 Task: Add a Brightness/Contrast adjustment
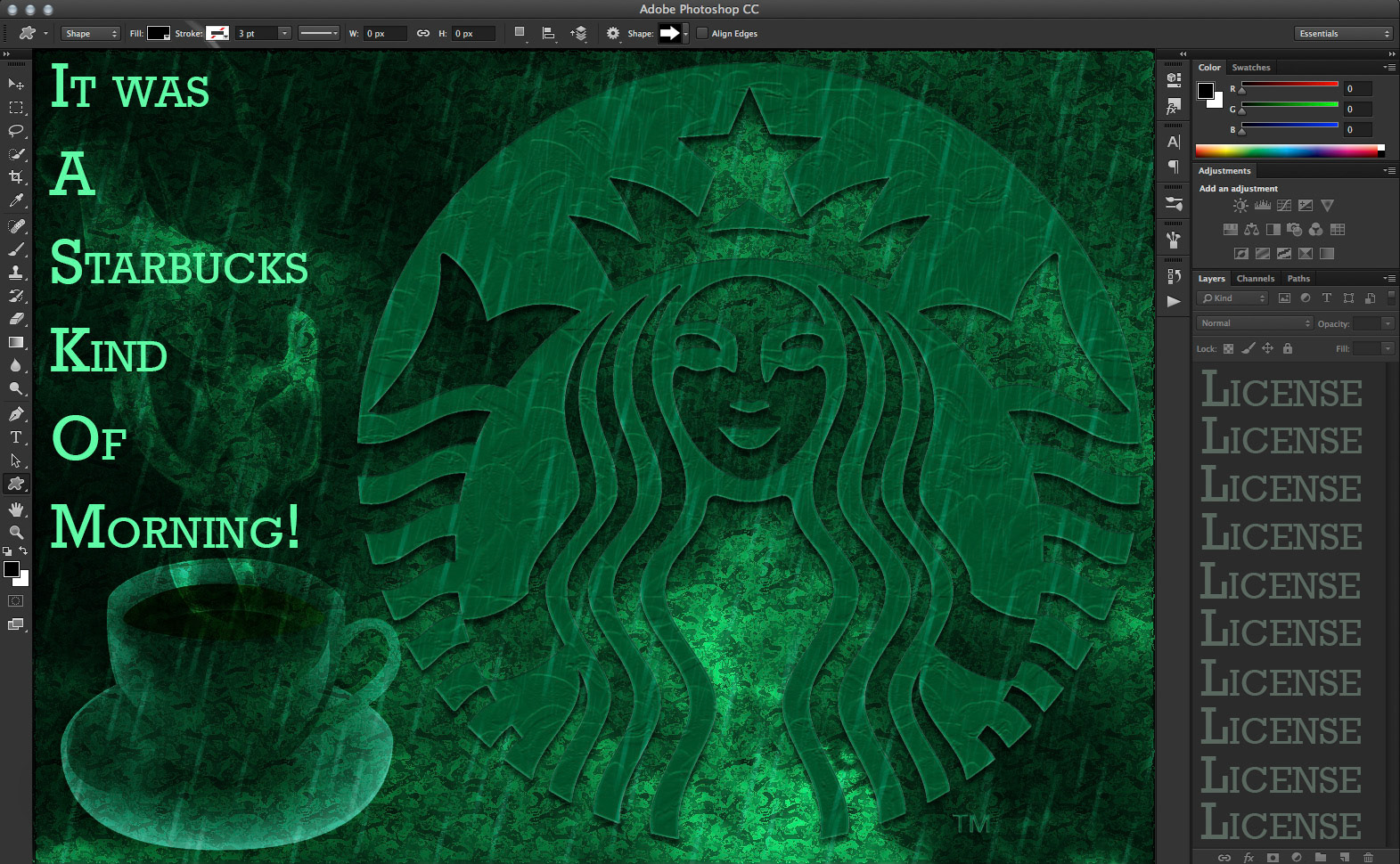tap(1240, 206)
